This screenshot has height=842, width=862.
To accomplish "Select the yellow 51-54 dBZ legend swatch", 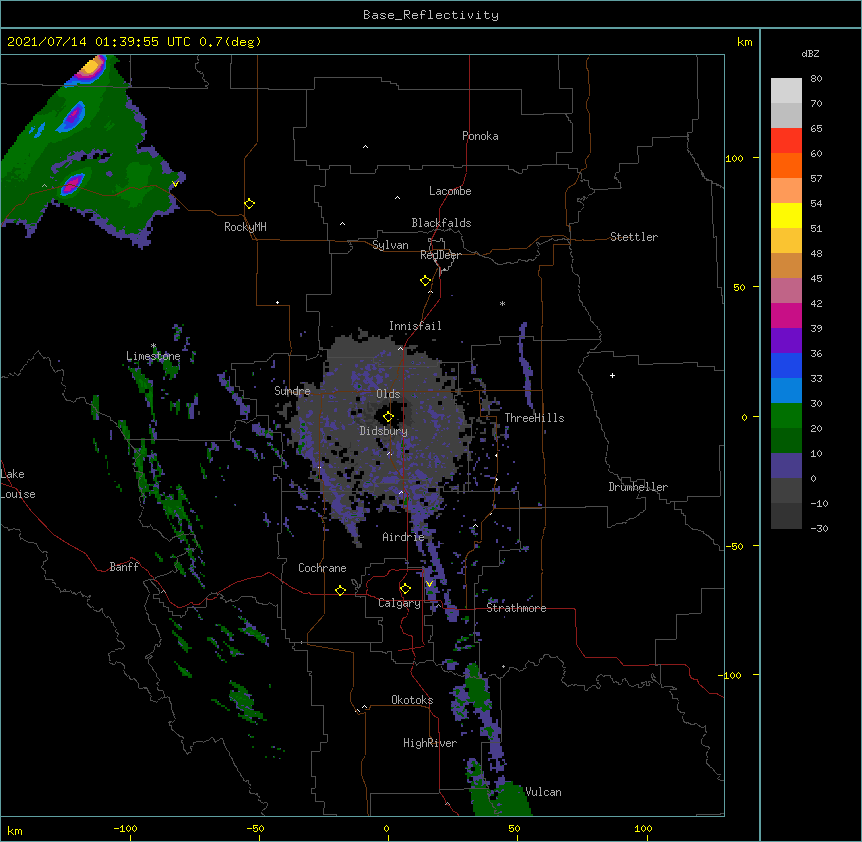I will pos(786,215).
